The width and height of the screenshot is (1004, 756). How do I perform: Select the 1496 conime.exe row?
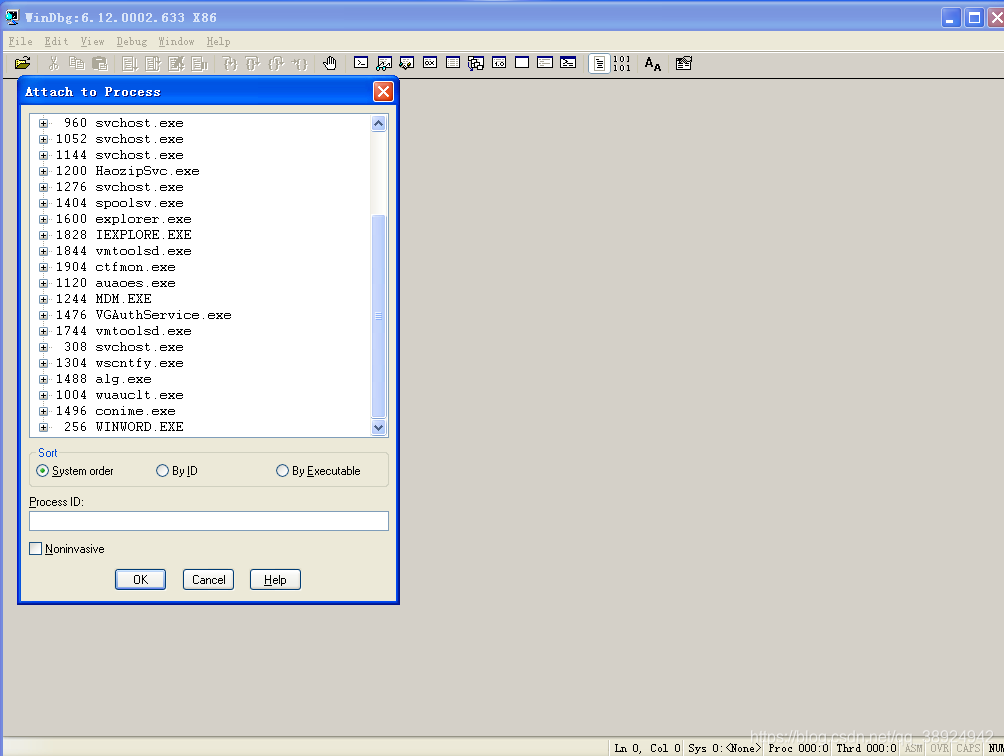[116, 411]
